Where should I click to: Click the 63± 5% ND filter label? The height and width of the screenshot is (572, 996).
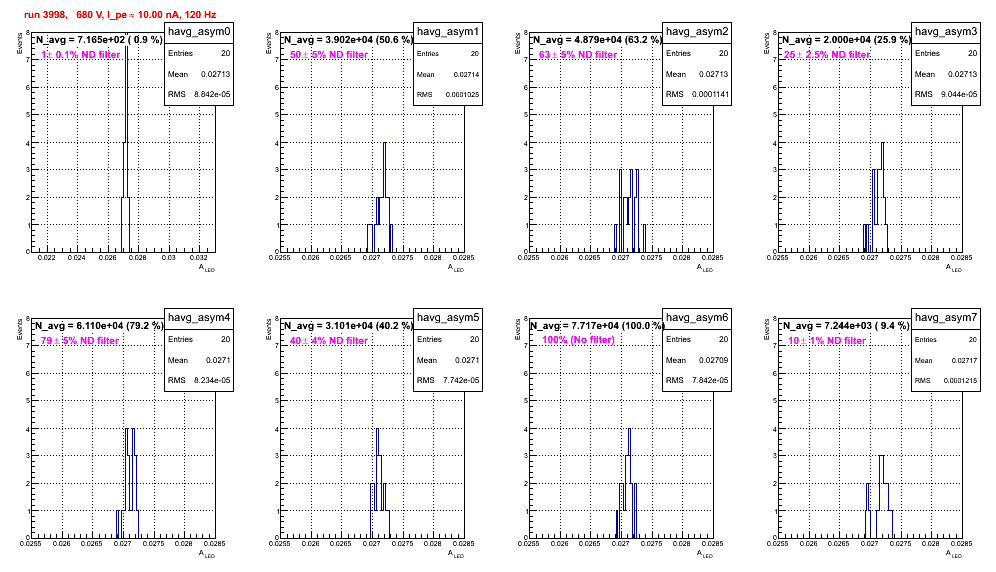click(578, 55)
